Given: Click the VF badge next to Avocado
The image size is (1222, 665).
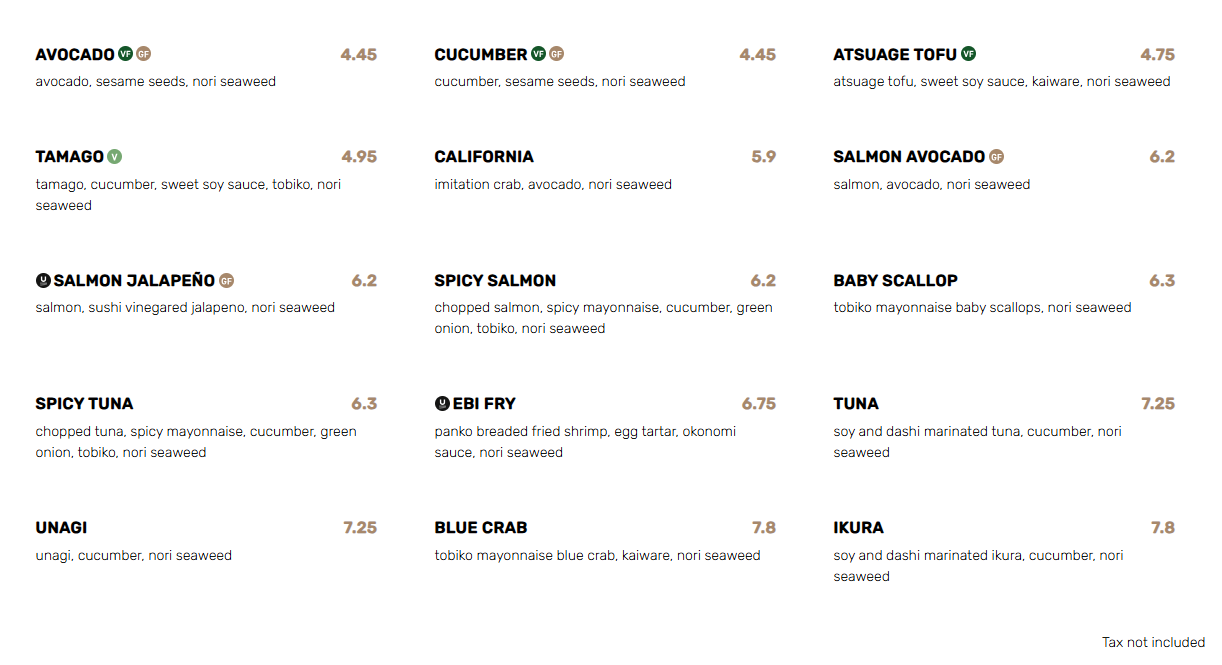Looking at the screenshot, I should (x=125, y=54).
